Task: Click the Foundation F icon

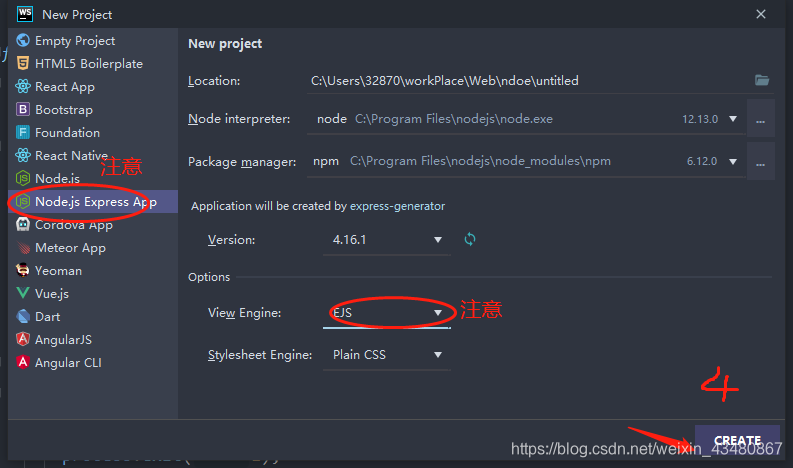Action: point(23,133)
